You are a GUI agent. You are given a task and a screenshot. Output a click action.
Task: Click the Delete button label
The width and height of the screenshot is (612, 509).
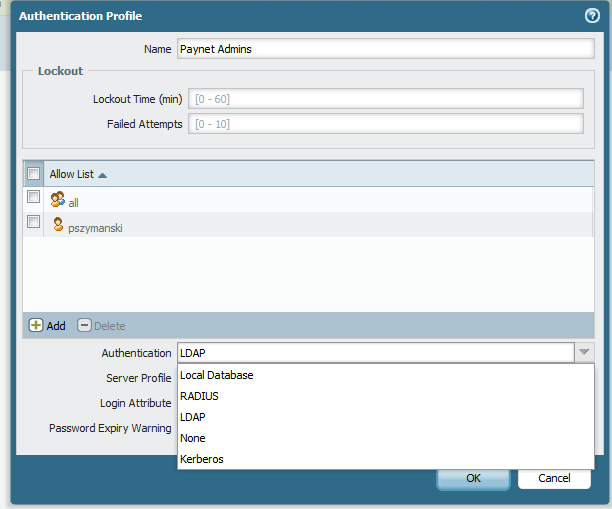pos(110,326)
